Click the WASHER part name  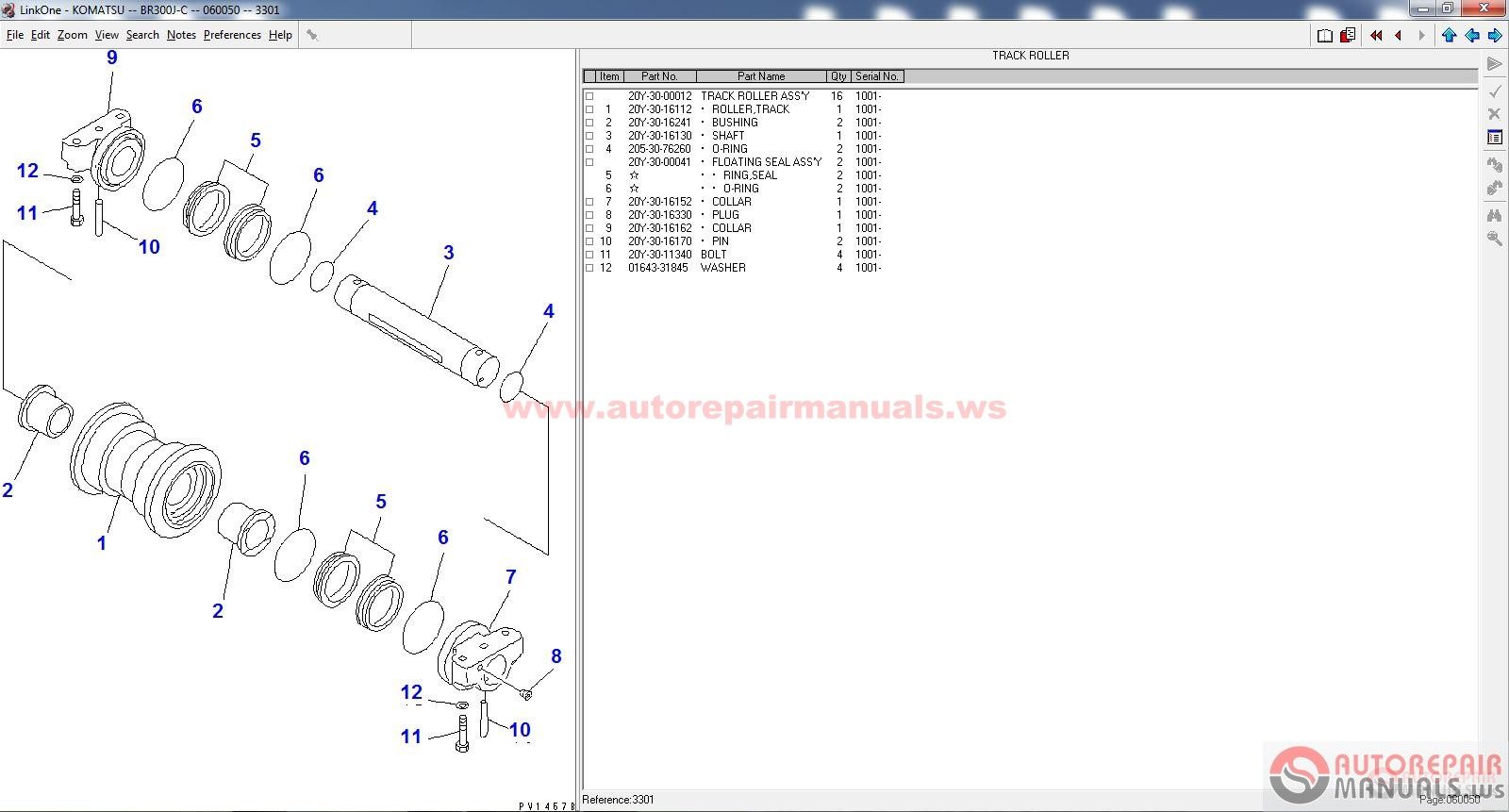coord(723,268)
